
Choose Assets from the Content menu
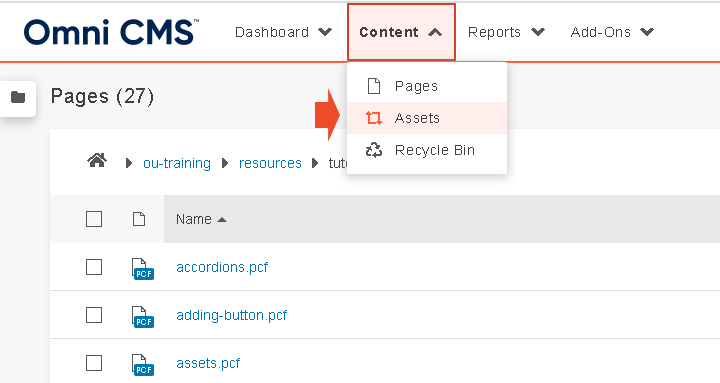coord(427,118)
